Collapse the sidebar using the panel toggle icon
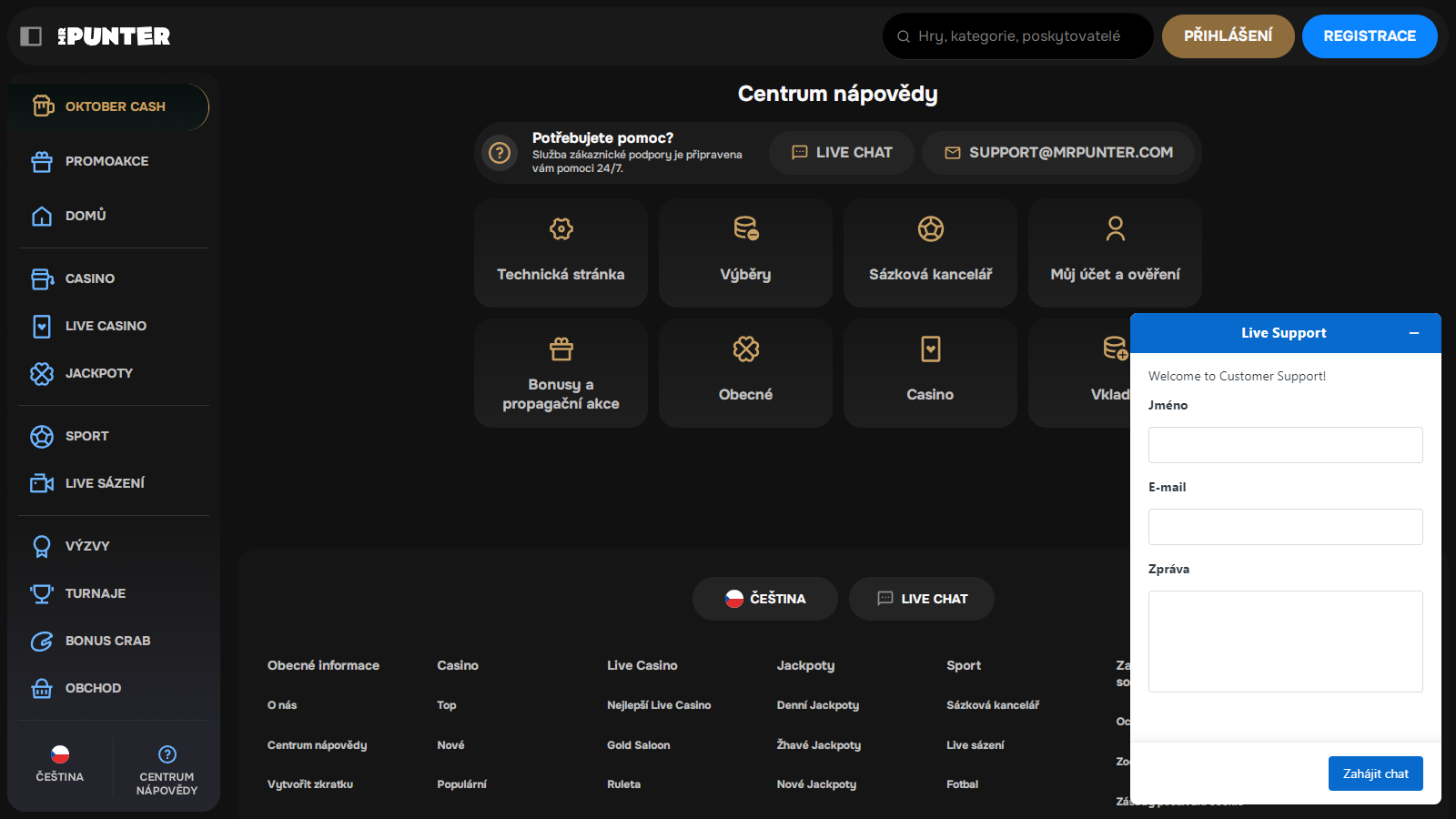 coord(31,36)
